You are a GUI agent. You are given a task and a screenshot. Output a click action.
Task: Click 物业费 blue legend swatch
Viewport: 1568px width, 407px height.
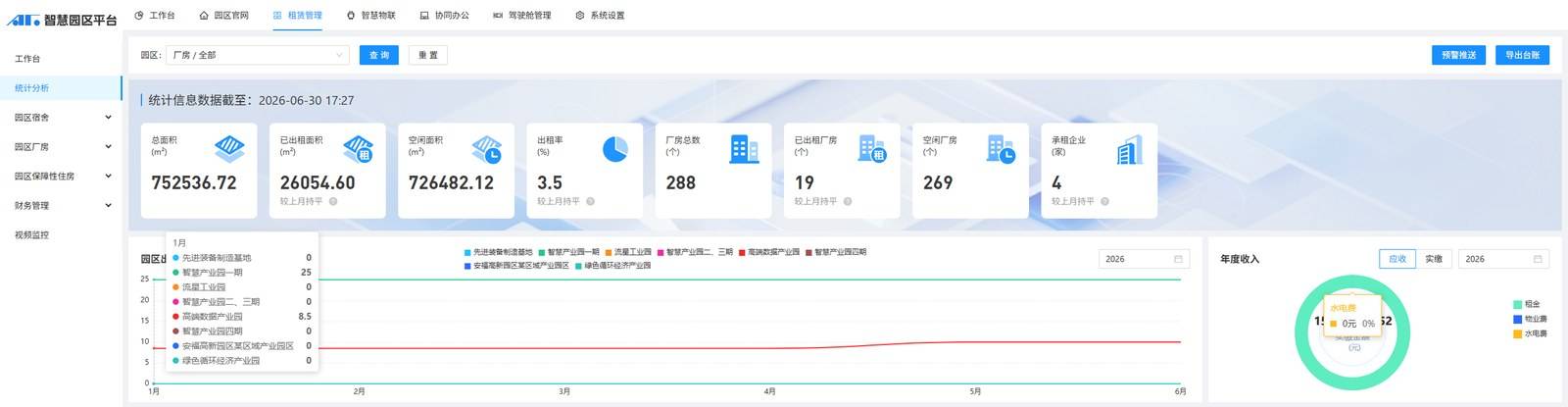coord(1517,319)
